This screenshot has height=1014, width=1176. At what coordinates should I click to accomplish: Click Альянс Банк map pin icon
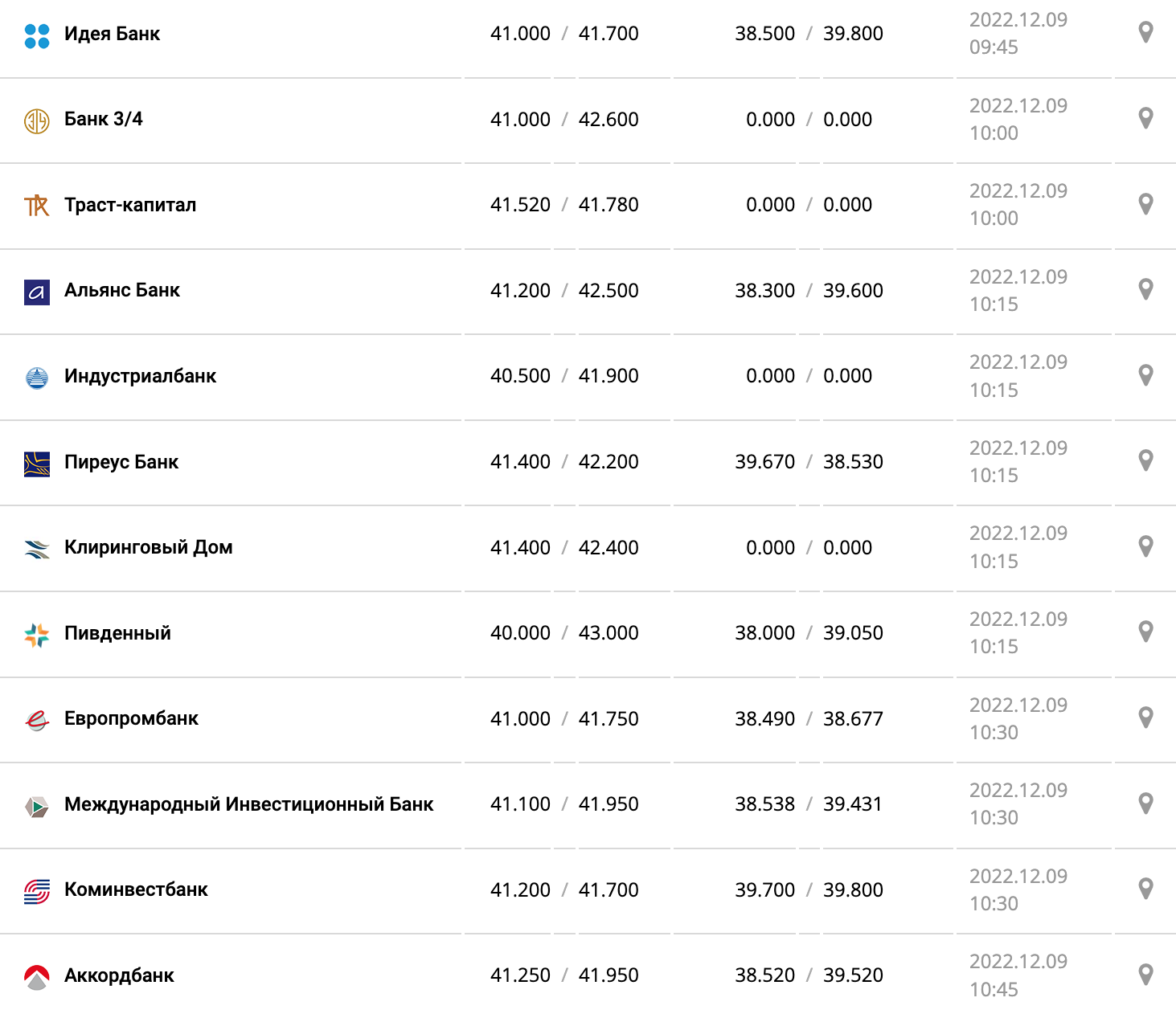1146,289
